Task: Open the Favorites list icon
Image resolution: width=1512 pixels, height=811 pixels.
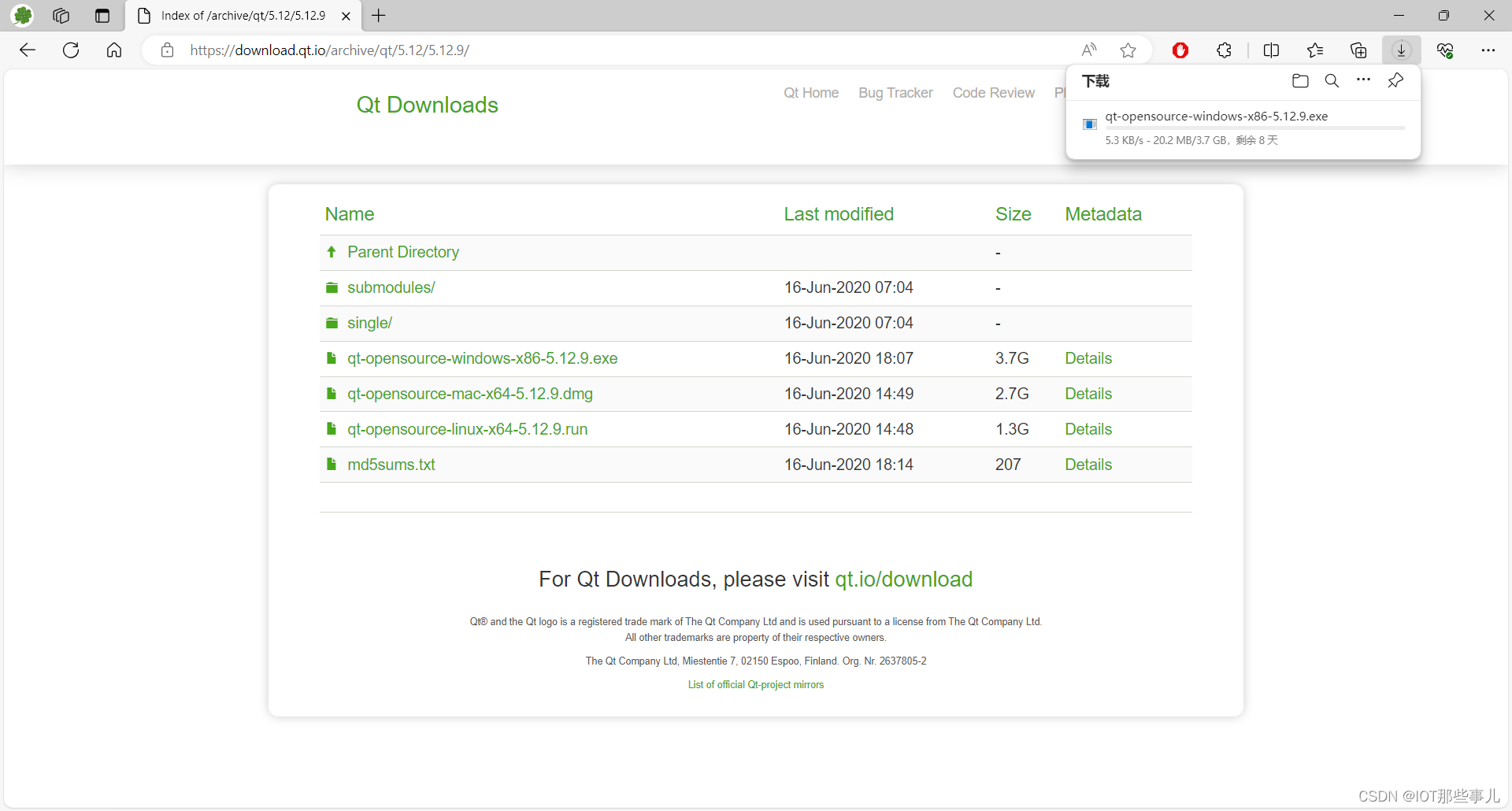Action: 1314,50
